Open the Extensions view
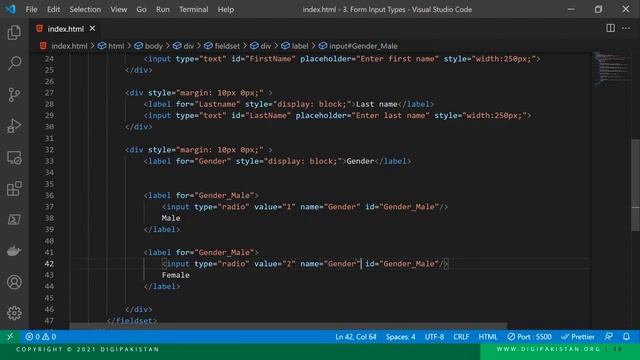Viewport: 640px width, 360px height. click(x=14, y=189)
